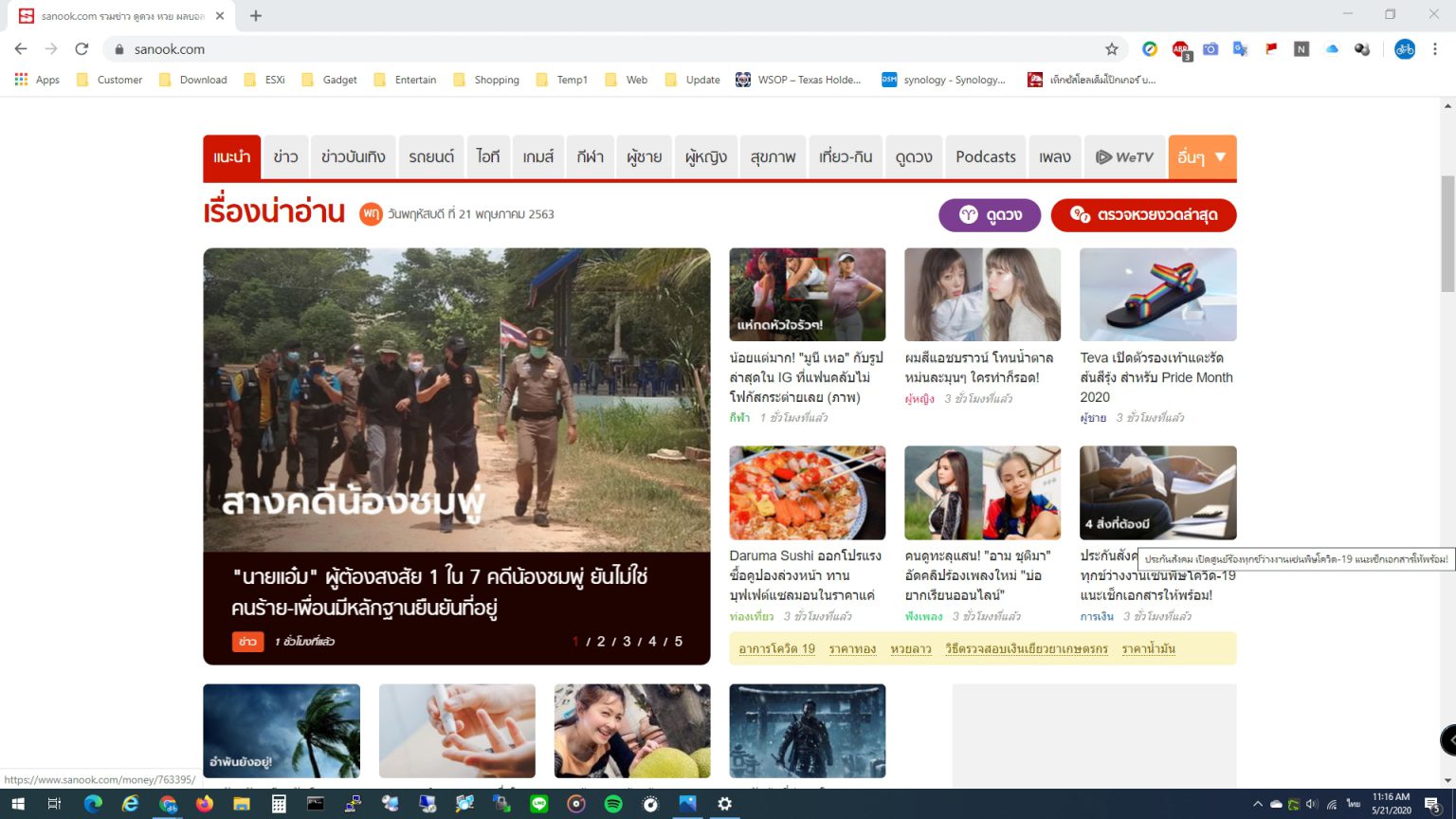This screenshot has width=1456, height=819.
Task: Bookmark this page with the star icon
Action: point(1110,48)
